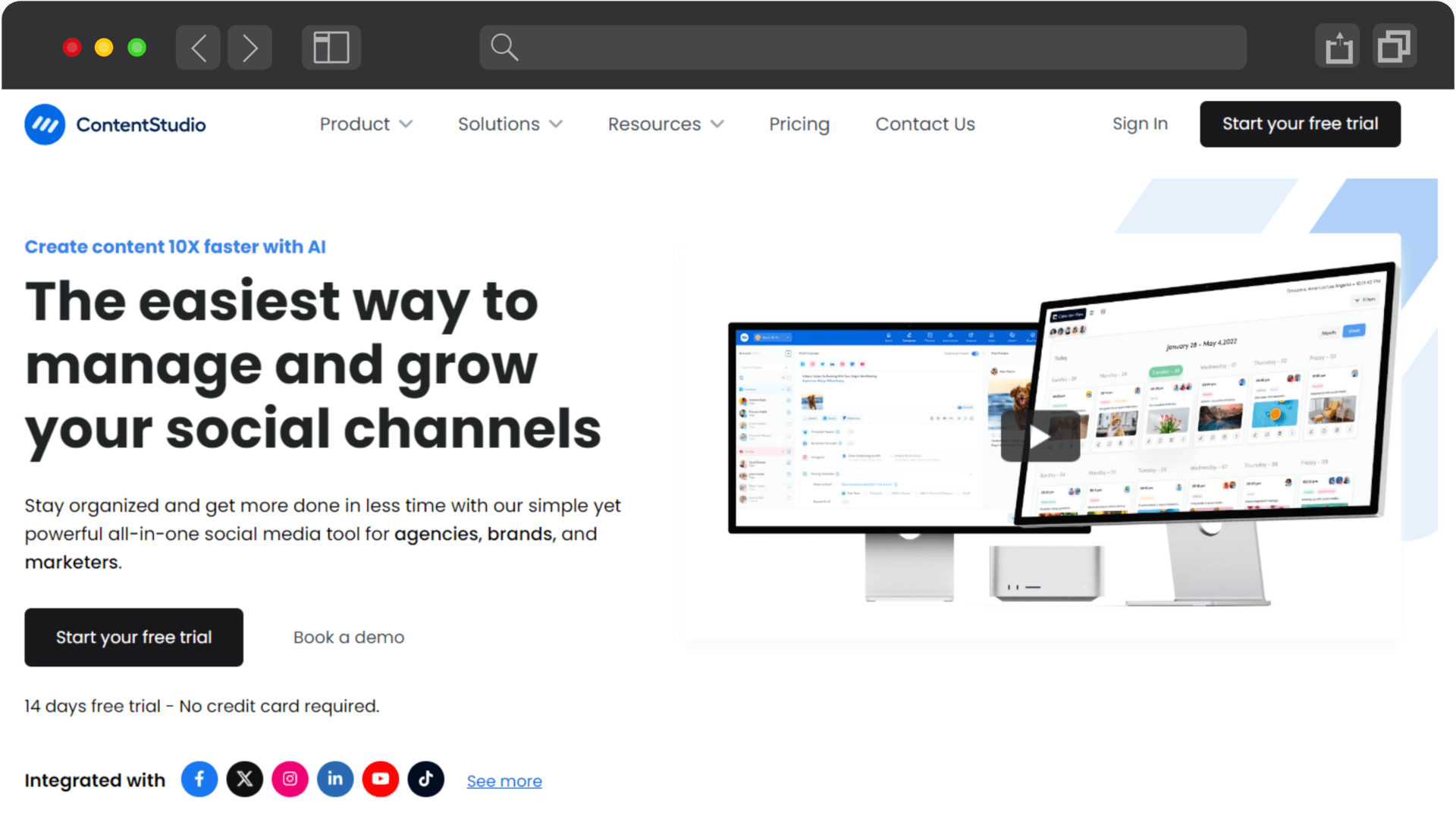Click the ContentStudio logo icon
The image size is (1456, 819).
[x=45, y=124]
